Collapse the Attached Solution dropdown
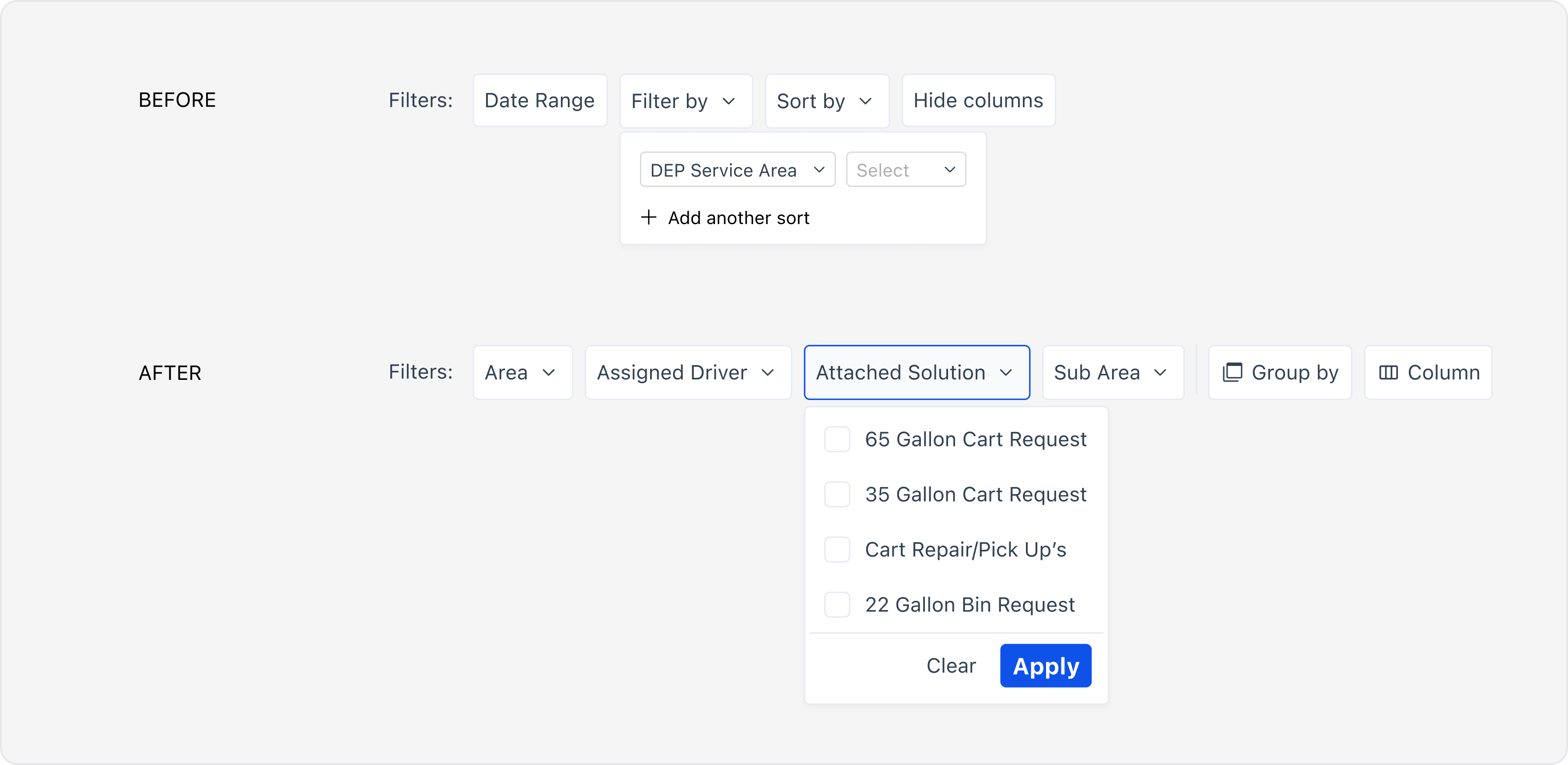This screenshot has height=765, width=1568. coord(917,372)
